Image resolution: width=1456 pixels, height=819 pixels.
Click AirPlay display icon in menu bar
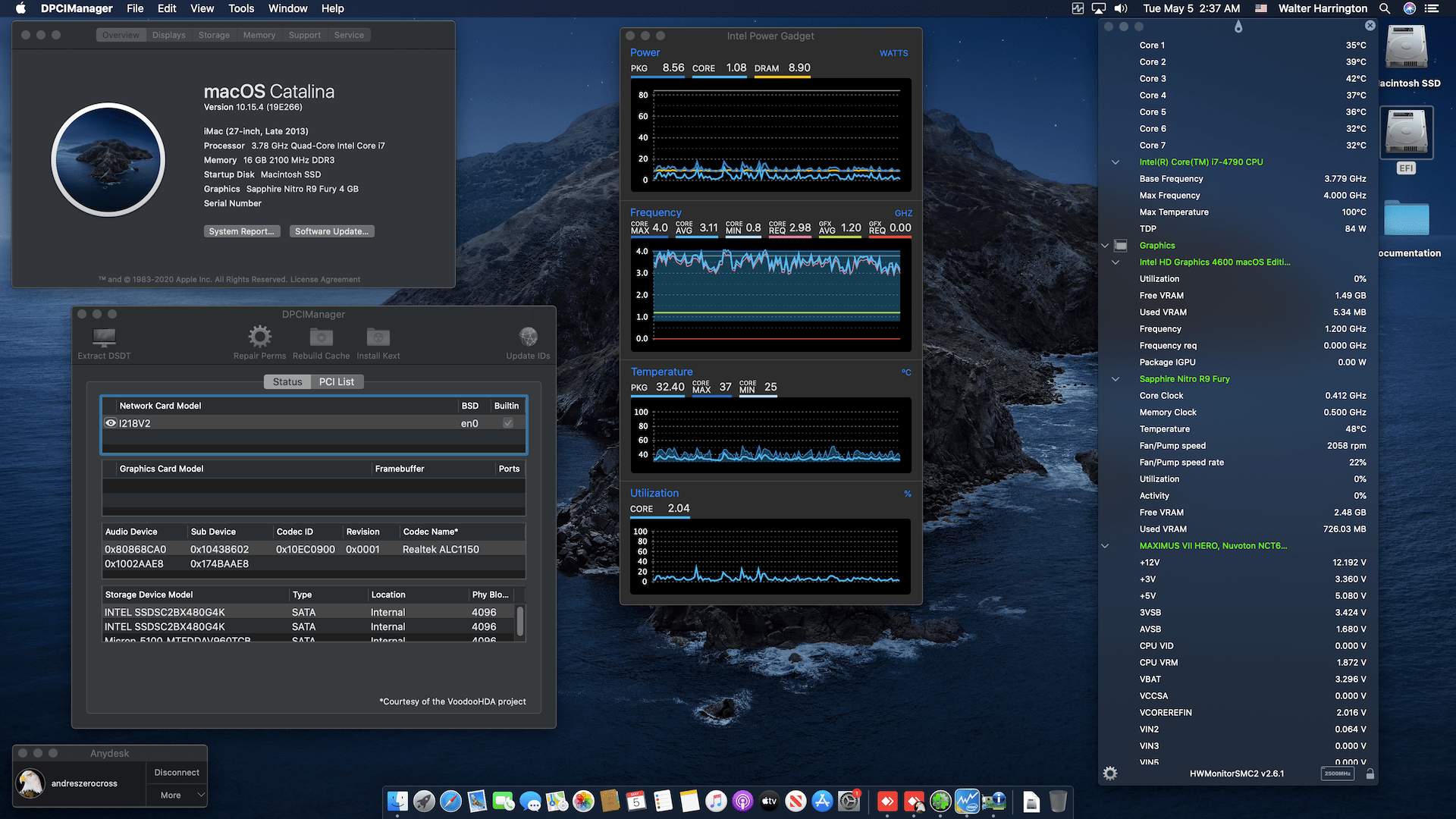pos(1099,8)
